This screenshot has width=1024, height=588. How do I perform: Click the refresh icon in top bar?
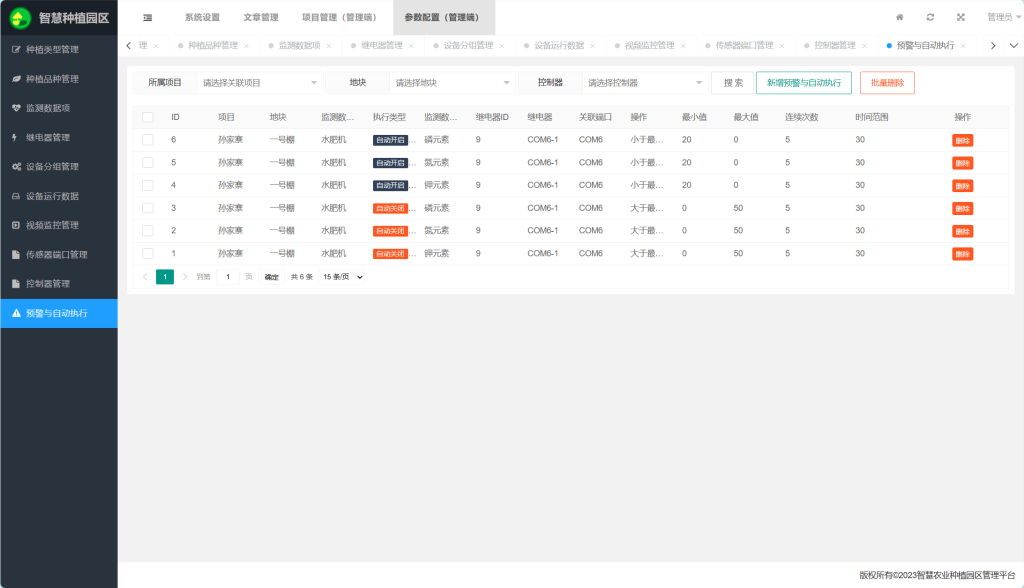[x=930, y=17]
